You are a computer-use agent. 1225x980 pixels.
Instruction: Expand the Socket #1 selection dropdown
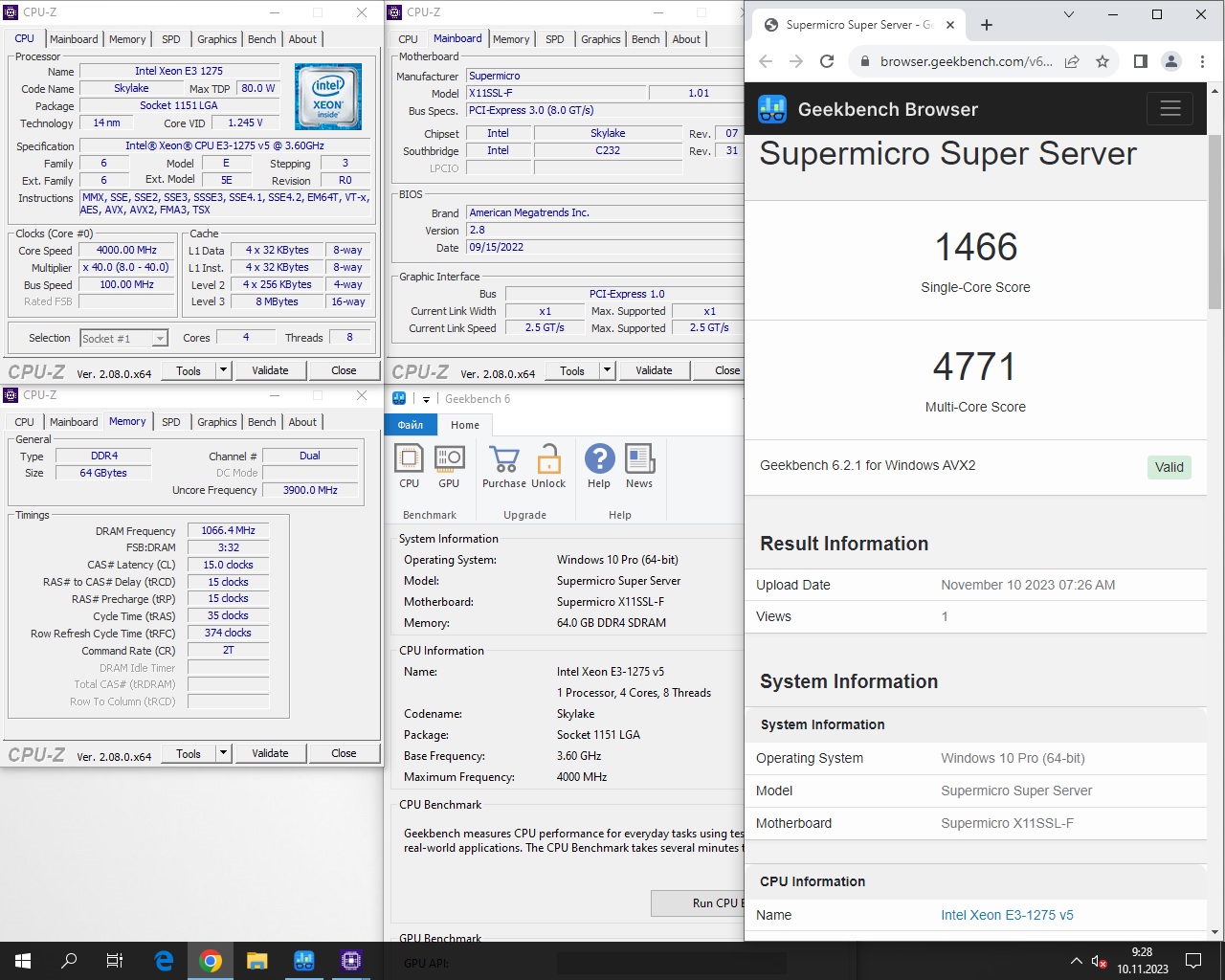(x=160, y=339)
